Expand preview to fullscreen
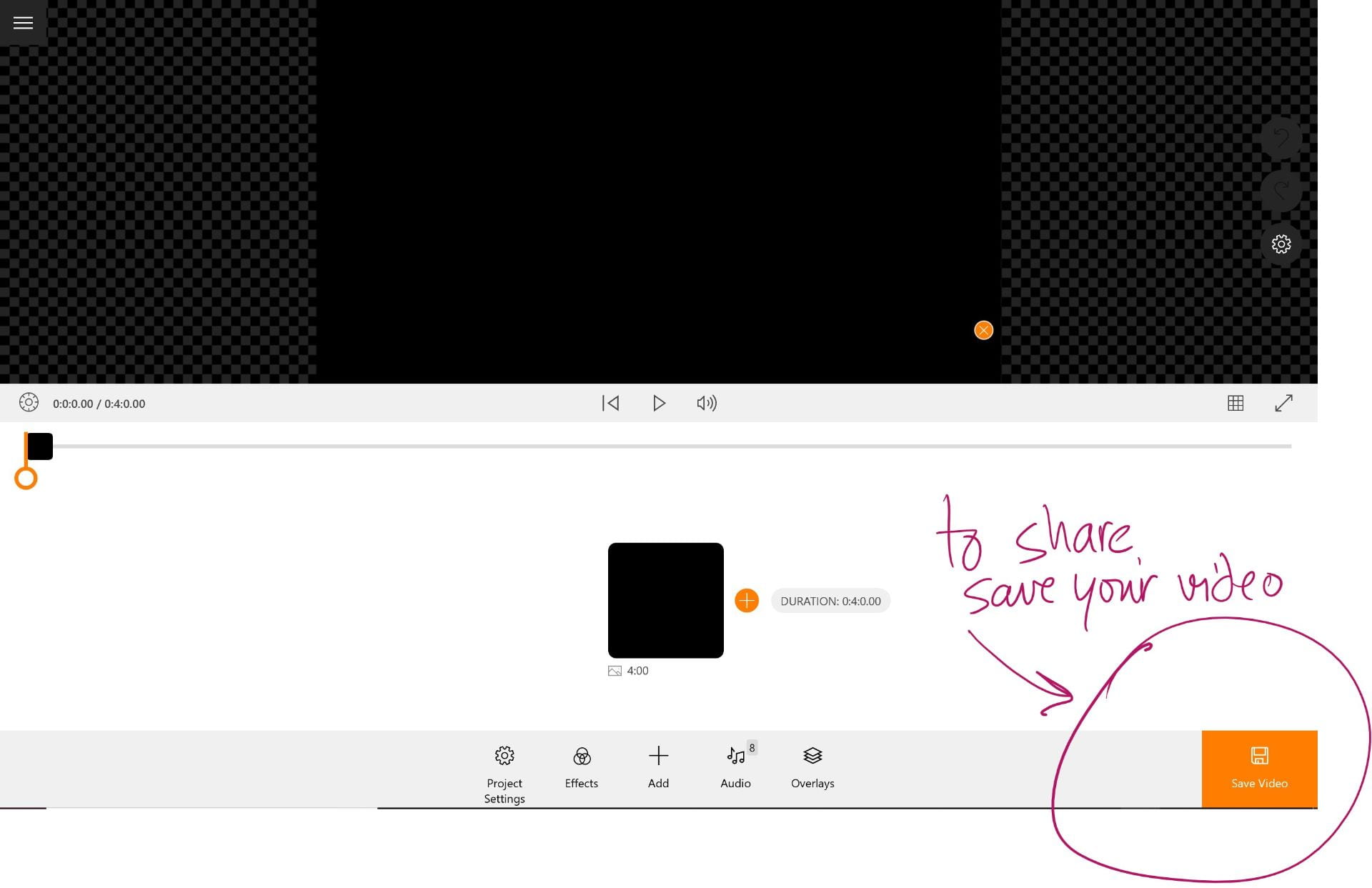The width and height of the screenshot is (1372, 888). coord(1283,403)
